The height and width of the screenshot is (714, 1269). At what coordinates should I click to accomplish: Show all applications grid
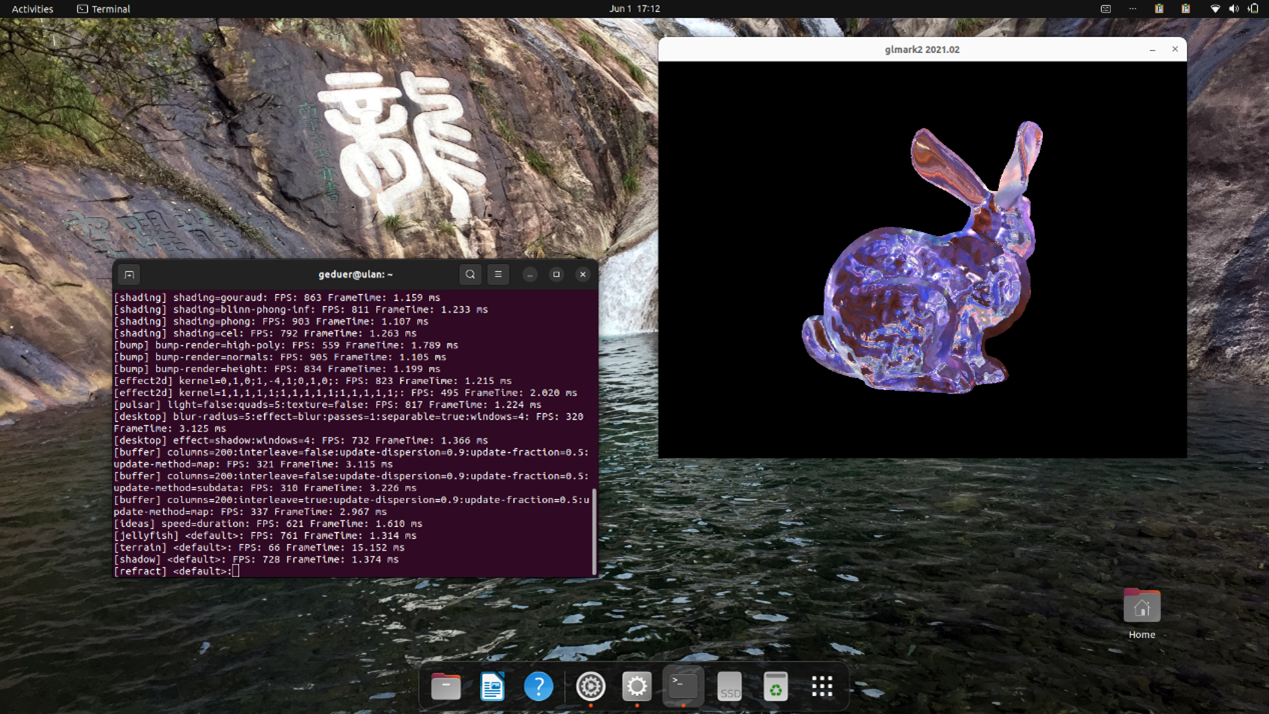[822, 686]
